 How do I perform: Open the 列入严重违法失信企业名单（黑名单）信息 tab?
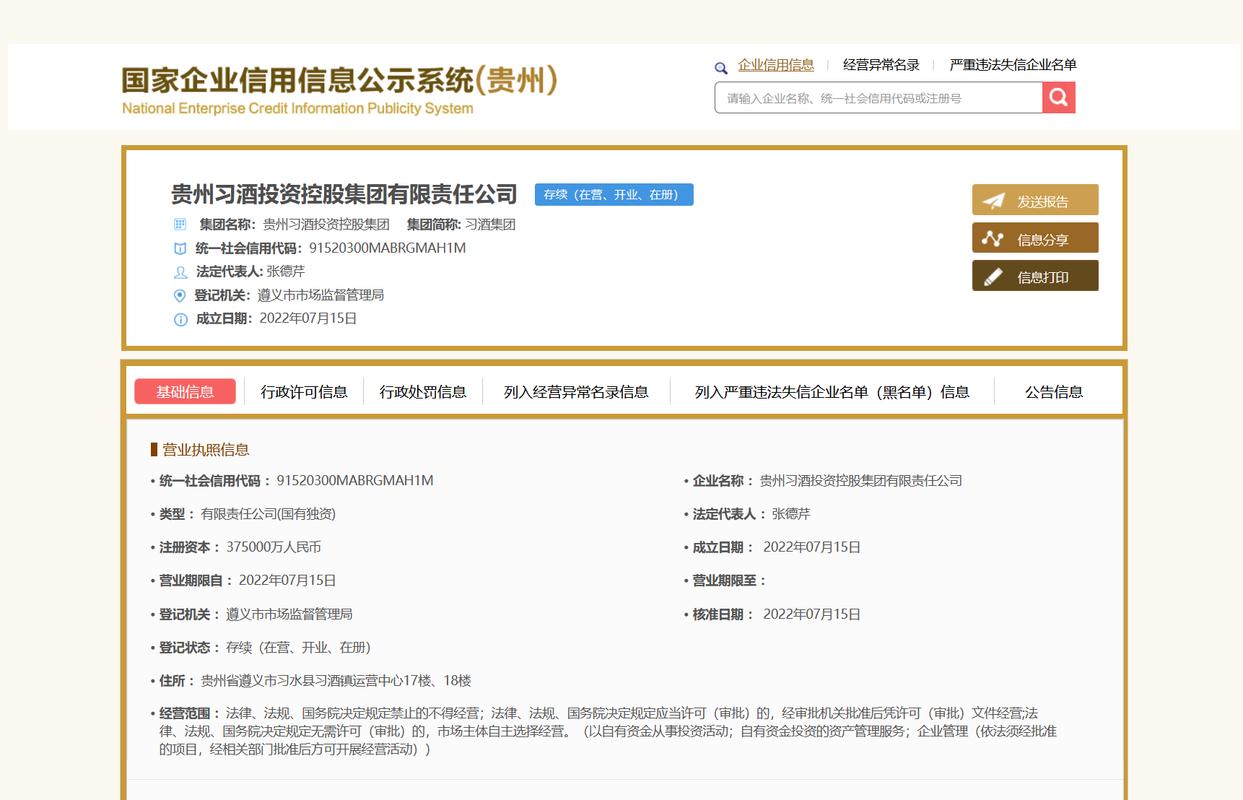coord(832,392)
